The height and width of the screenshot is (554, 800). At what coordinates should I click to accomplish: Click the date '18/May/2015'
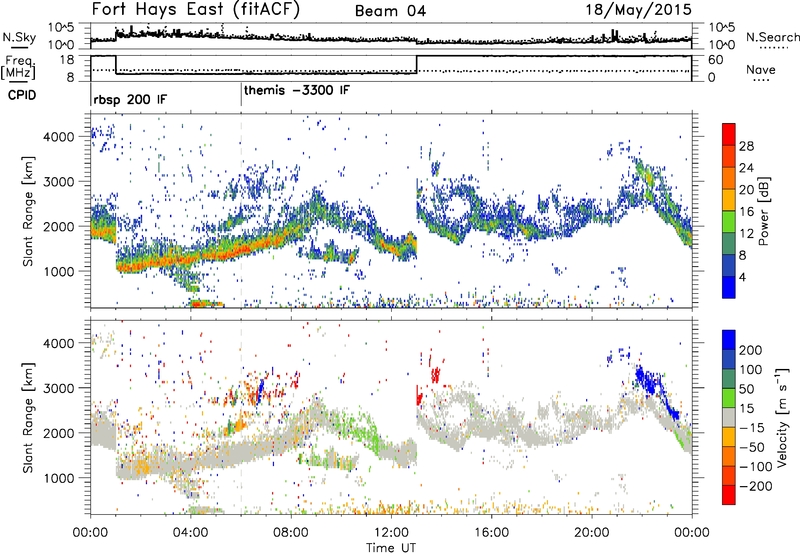[x=638, y=9]
